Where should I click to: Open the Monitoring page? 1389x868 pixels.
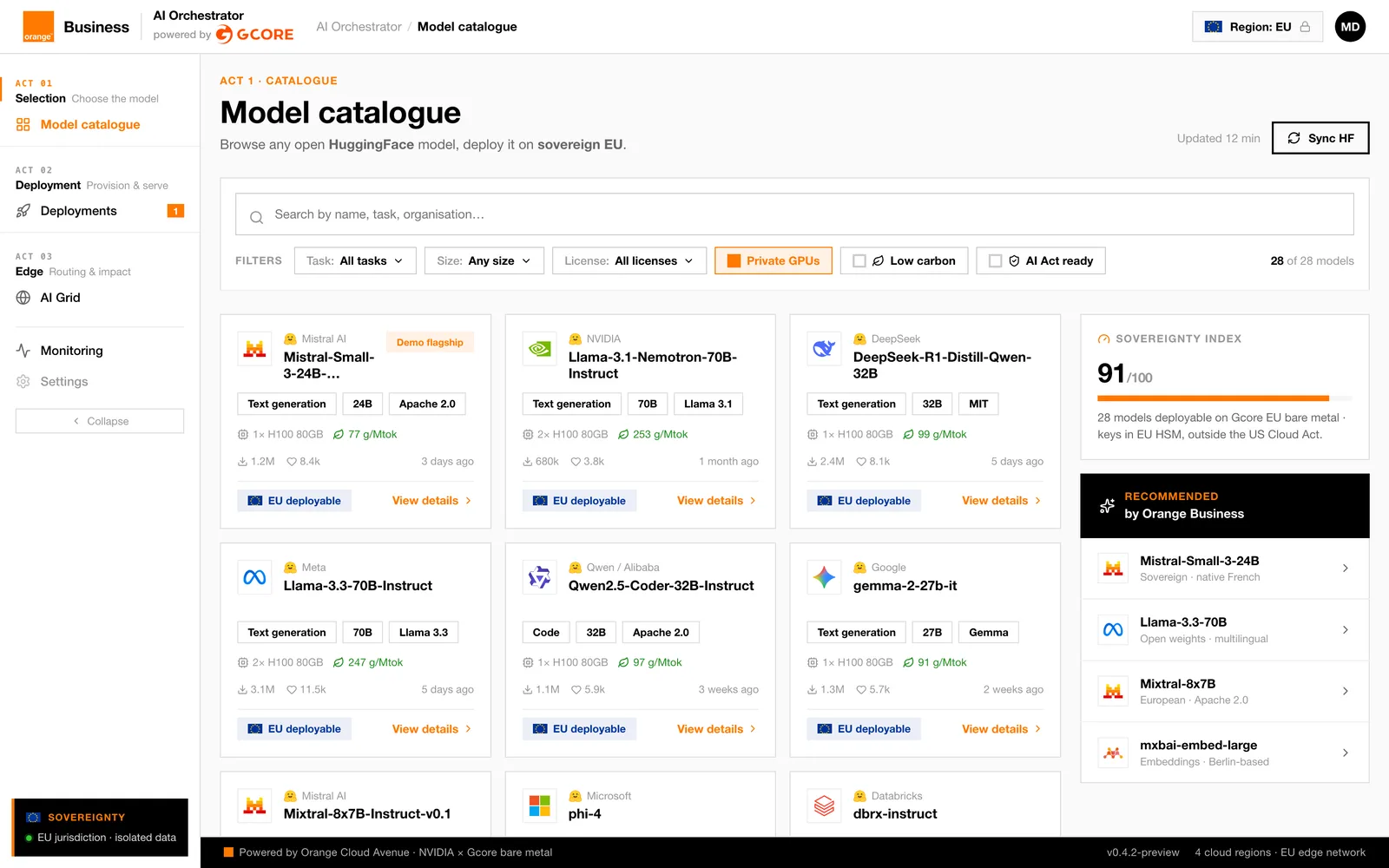click(71, 351)
